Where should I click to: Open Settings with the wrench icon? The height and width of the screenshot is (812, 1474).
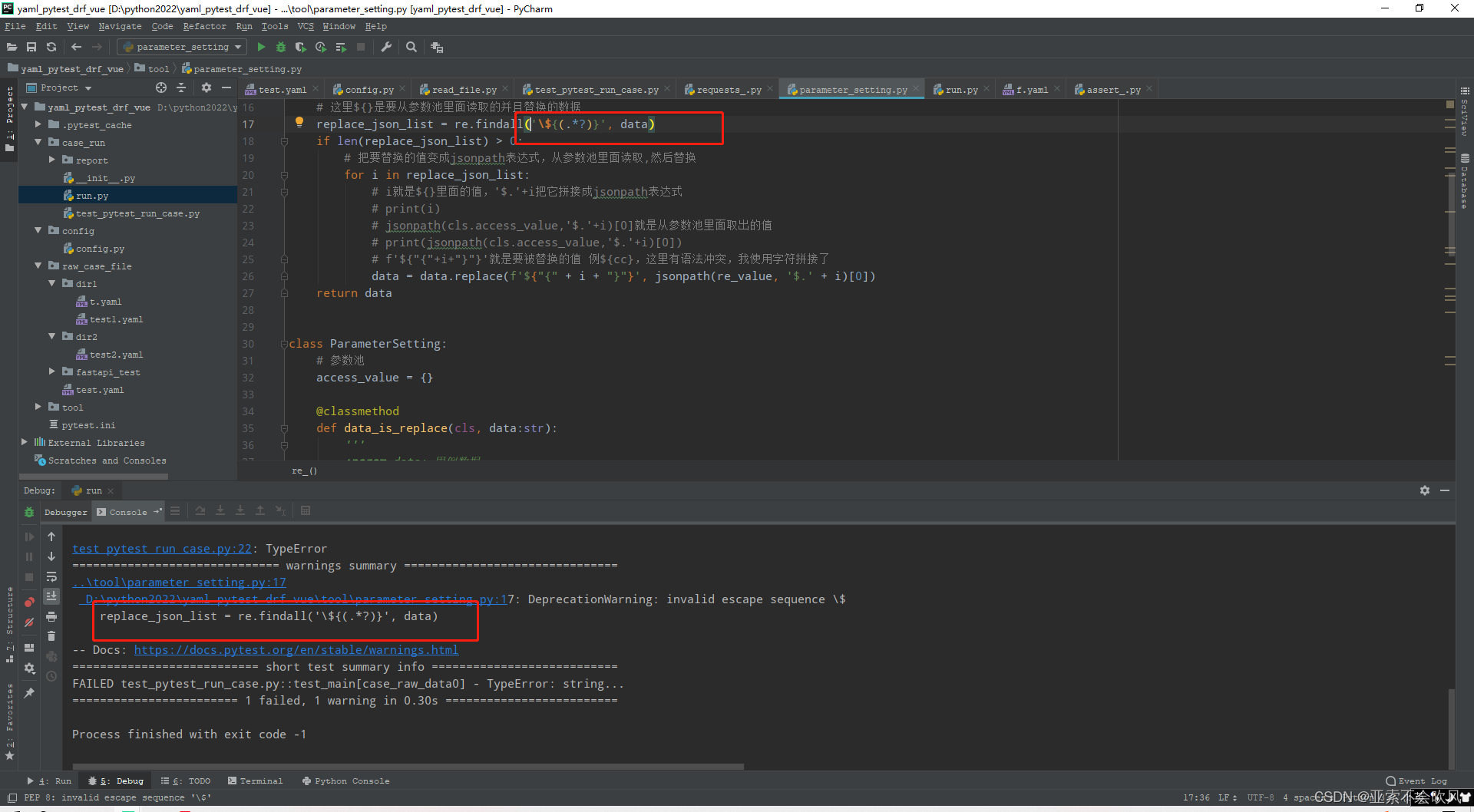coord(386,47)
